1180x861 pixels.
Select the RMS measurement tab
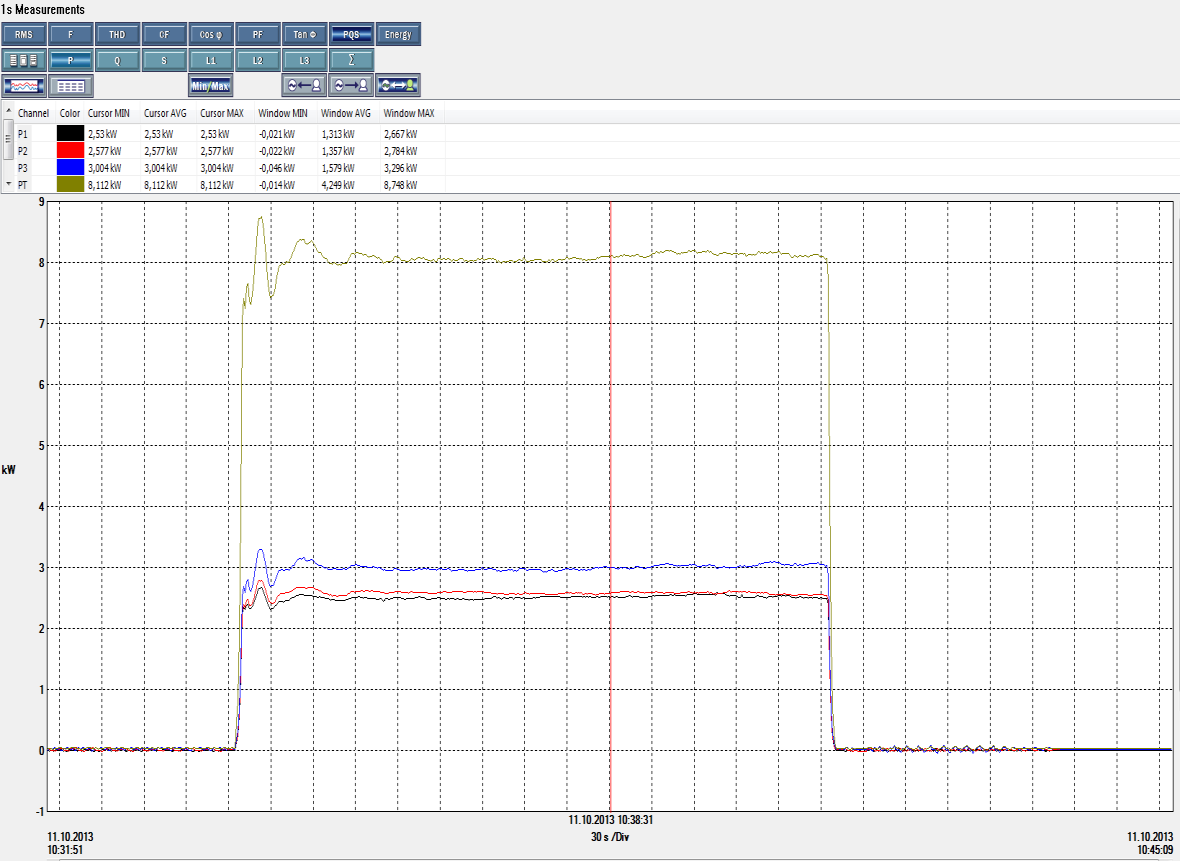pyautogui.click(x=24, y=35)
